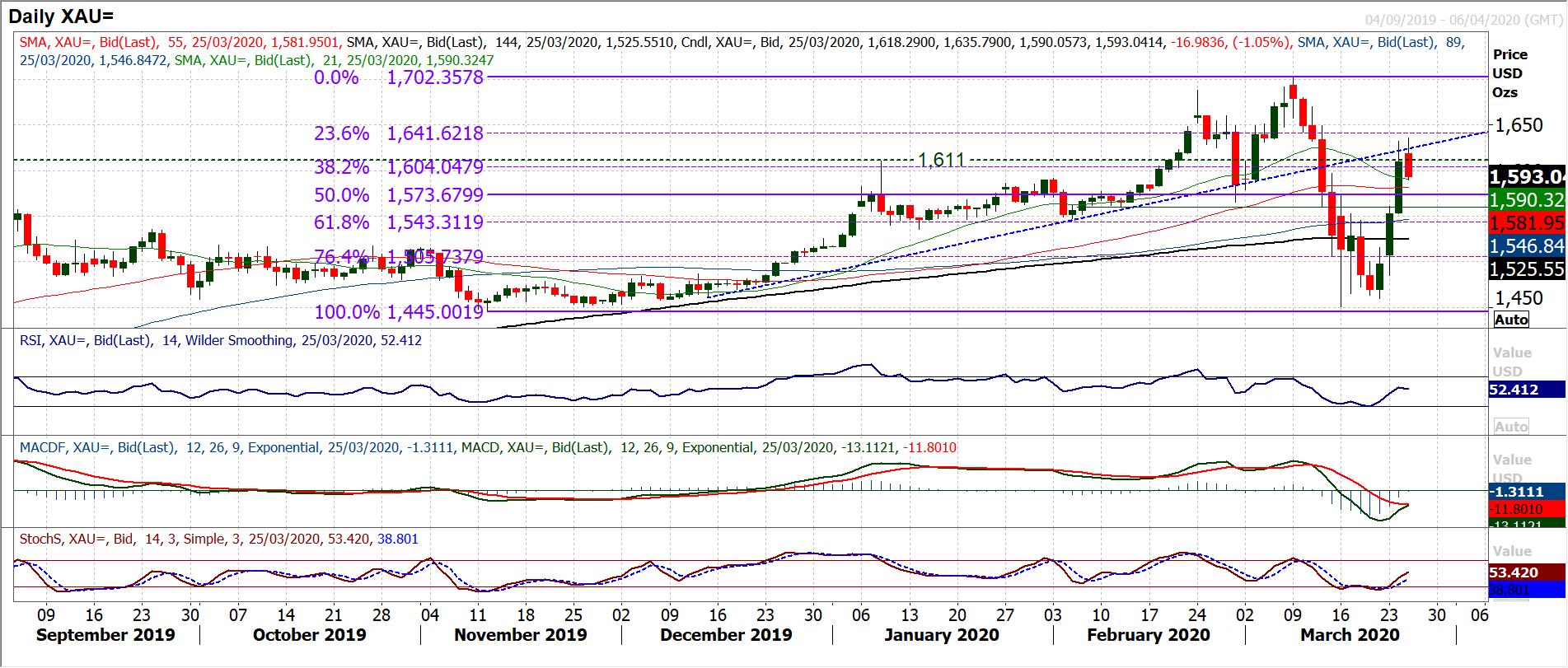Click the Price USD Ozs axis title

tap(1509, 73)
